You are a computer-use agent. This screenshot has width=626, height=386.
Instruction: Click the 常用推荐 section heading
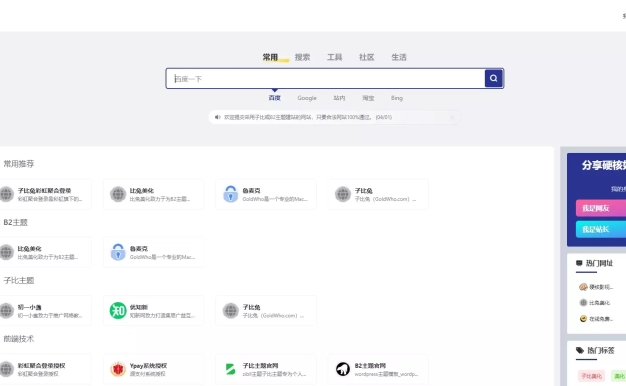tap(19, 164)
